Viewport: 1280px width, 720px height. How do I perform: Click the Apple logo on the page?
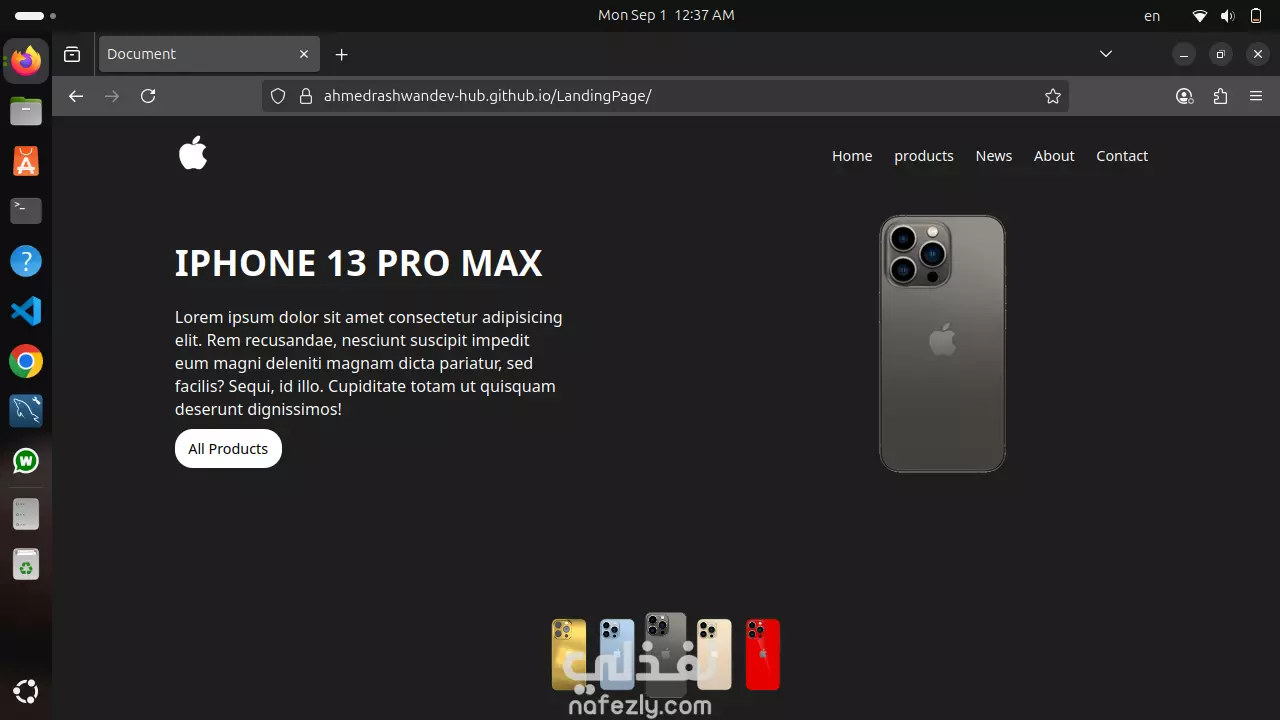pos(193,153)
